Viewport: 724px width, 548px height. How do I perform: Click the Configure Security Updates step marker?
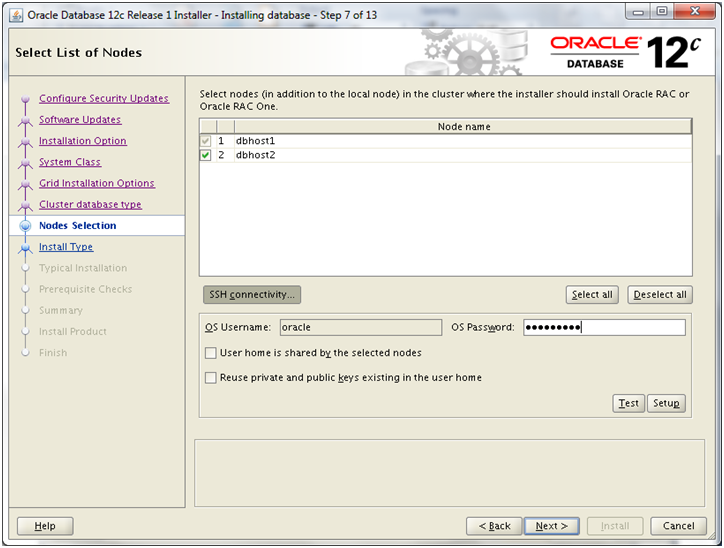point(25,99)
